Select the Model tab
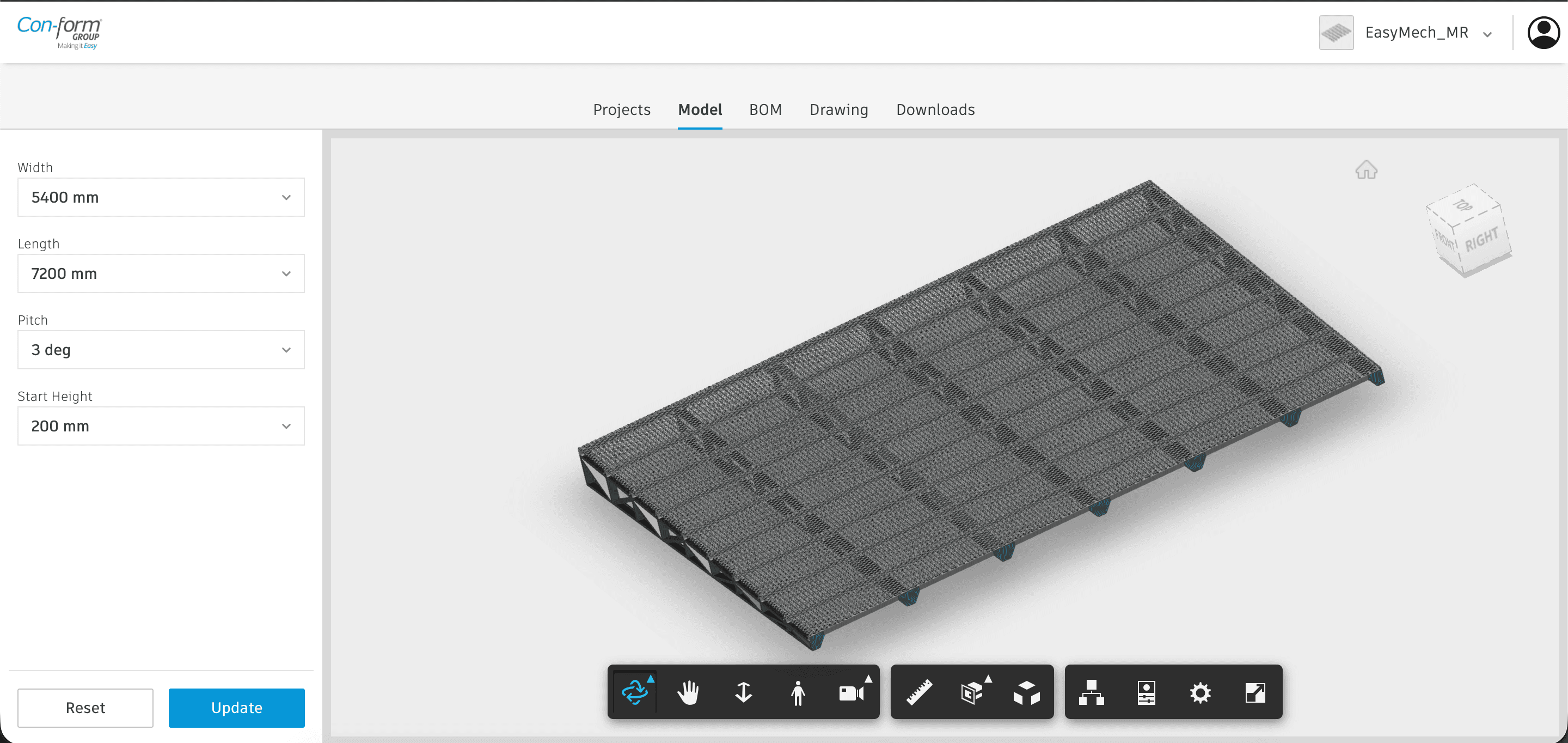Viewport: 1568px width, 743px height. pos(700,109)
